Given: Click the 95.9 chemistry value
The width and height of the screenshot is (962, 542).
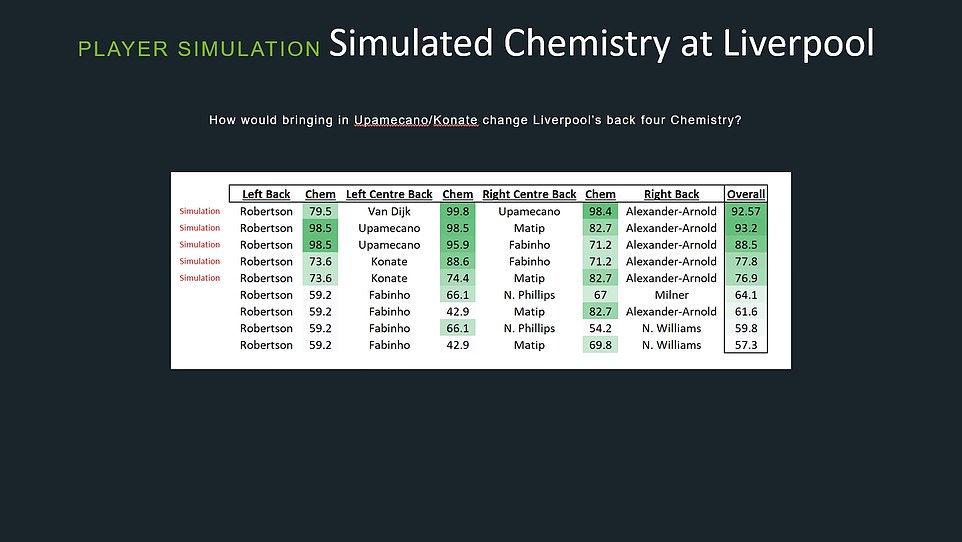Looking at the screenshot, I should (458, 244).
